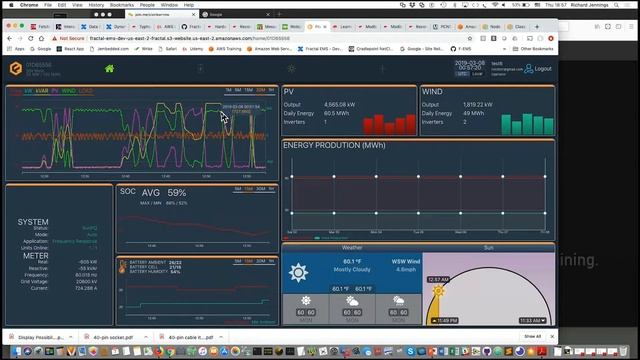The width and height of the screenshot is (640, 360).
Task: Open the Amazon Web Services bookmark
Action: 269,49
